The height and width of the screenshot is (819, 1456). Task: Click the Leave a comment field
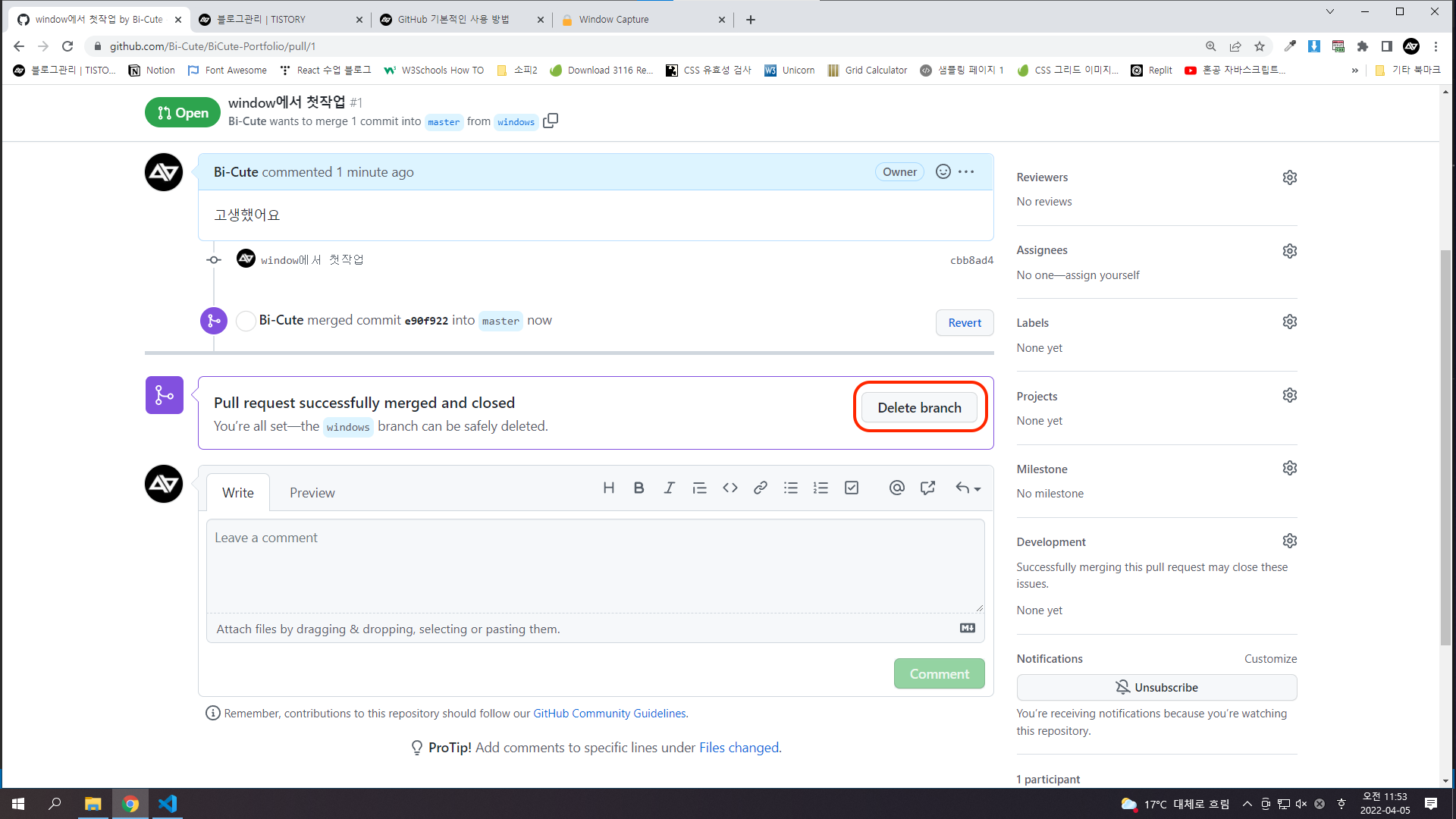click(x=595, y=565)
